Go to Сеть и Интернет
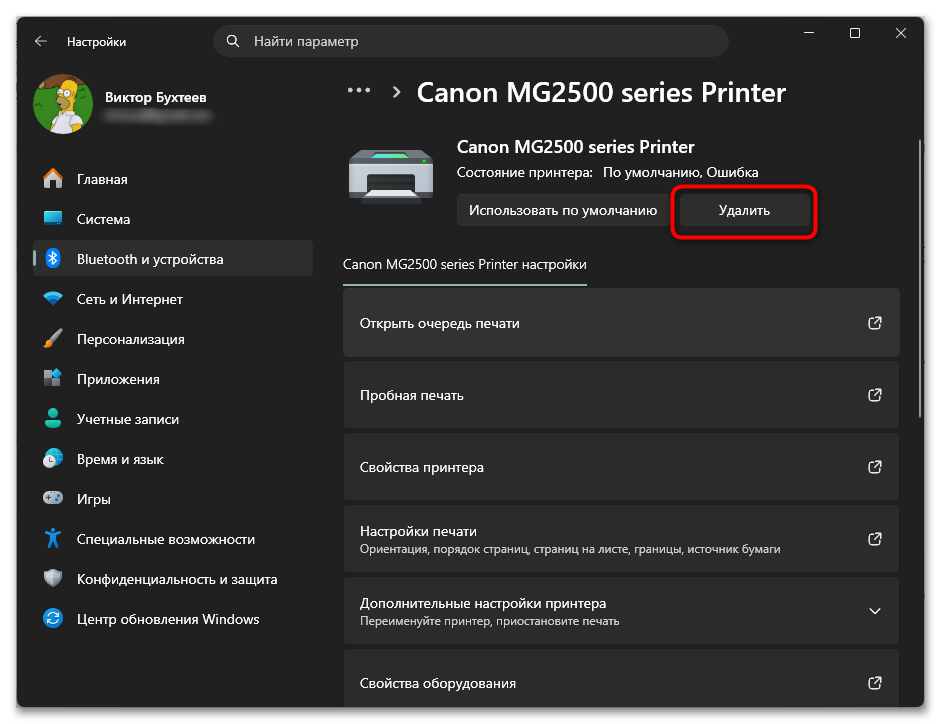Viewport: 941px width, 724px height. (x=173, y=299)
